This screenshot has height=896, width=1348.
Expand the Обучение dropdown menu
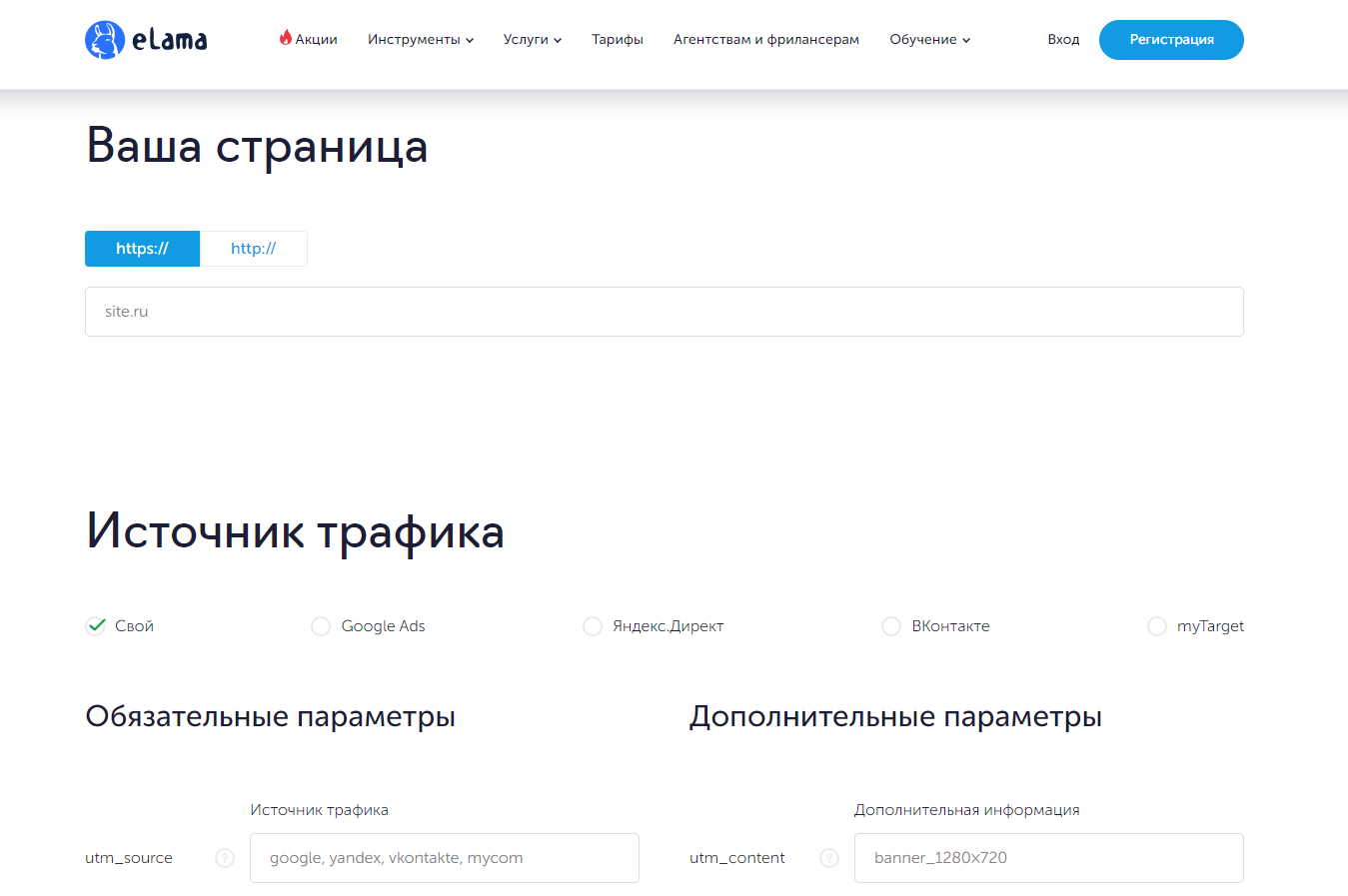point(929,40)
